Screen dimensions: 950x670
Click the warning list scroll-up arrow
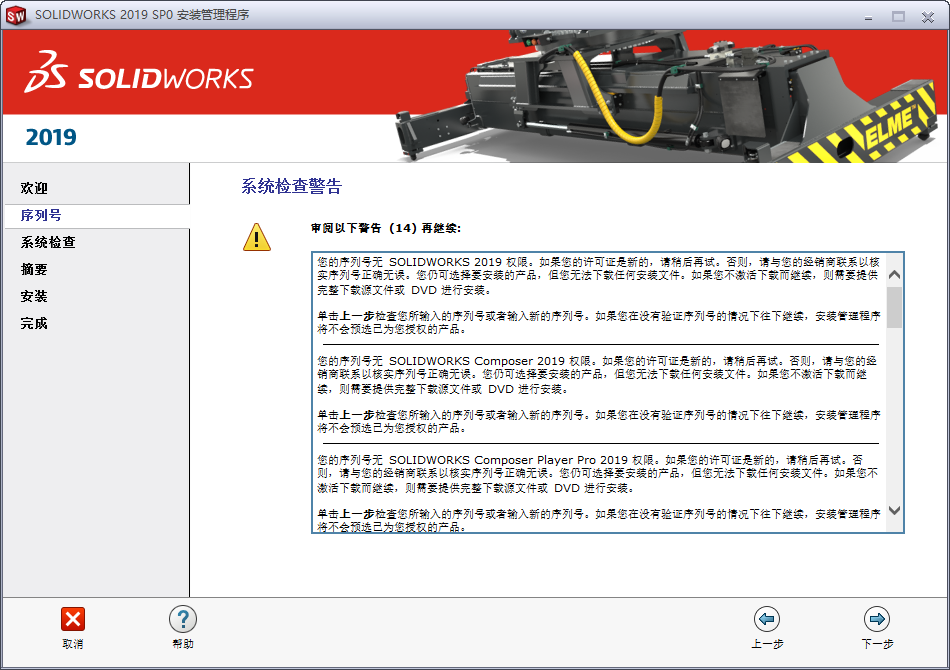[x=894, y=274]
